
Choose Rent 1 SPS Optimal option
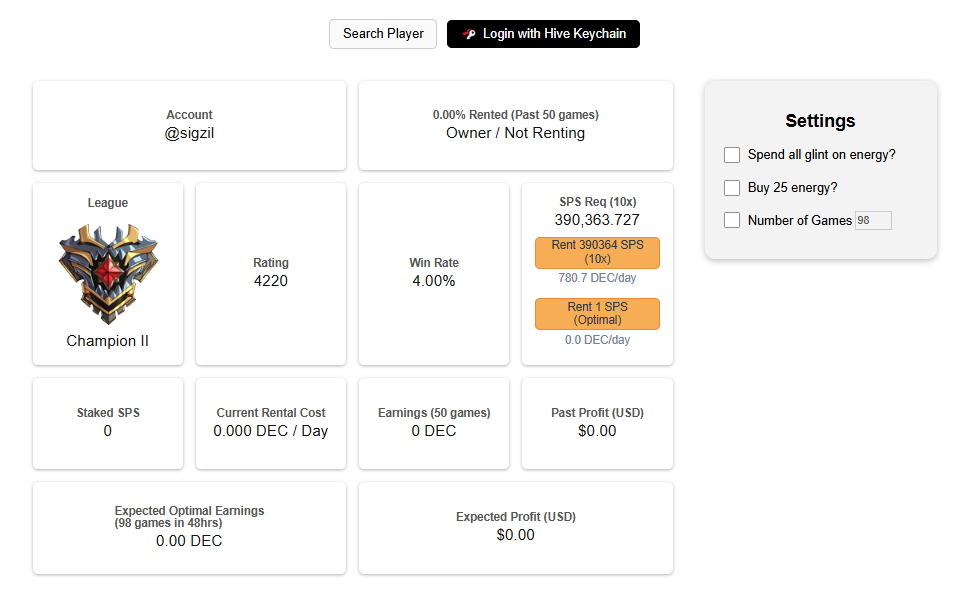coord(598,314)
